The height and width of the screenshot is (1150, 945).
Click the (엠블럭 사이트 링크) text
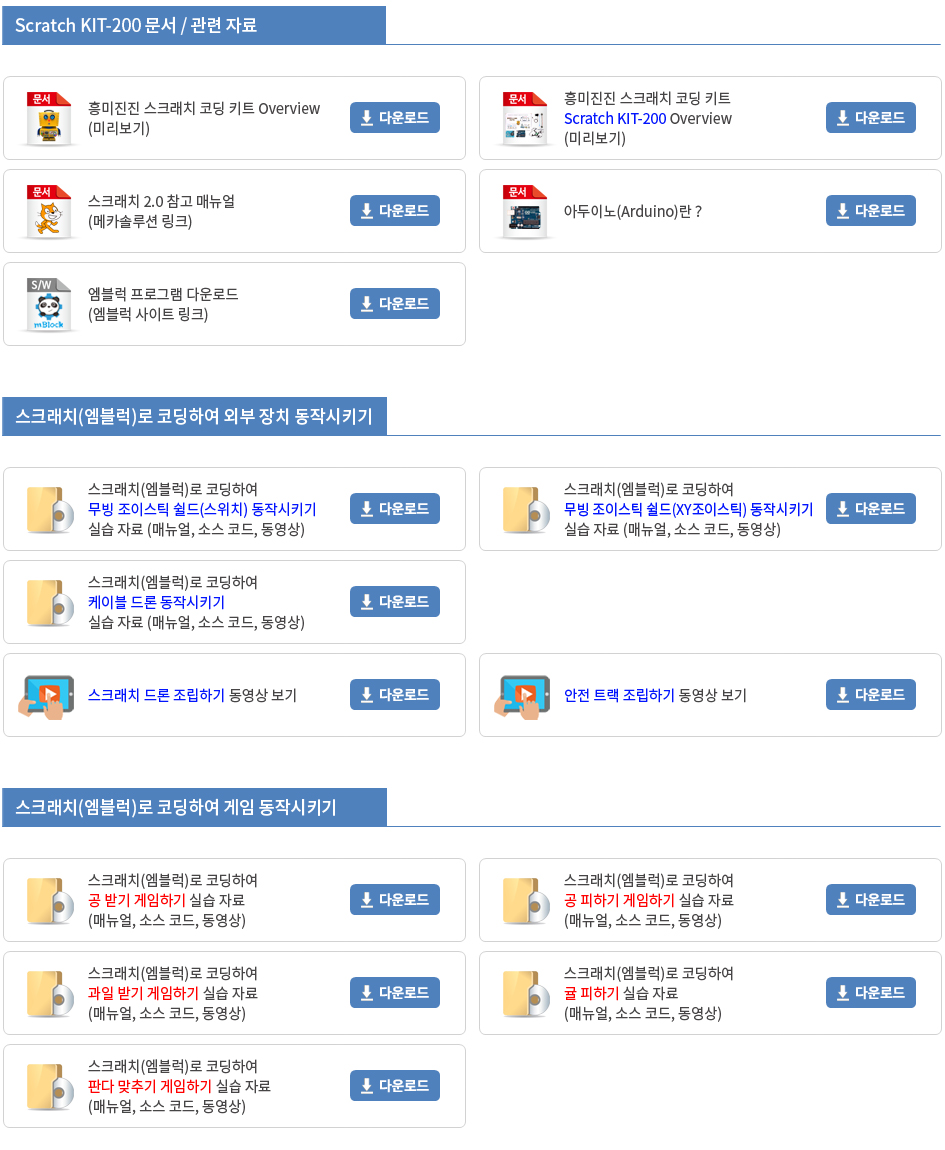(x=148, y=315)
